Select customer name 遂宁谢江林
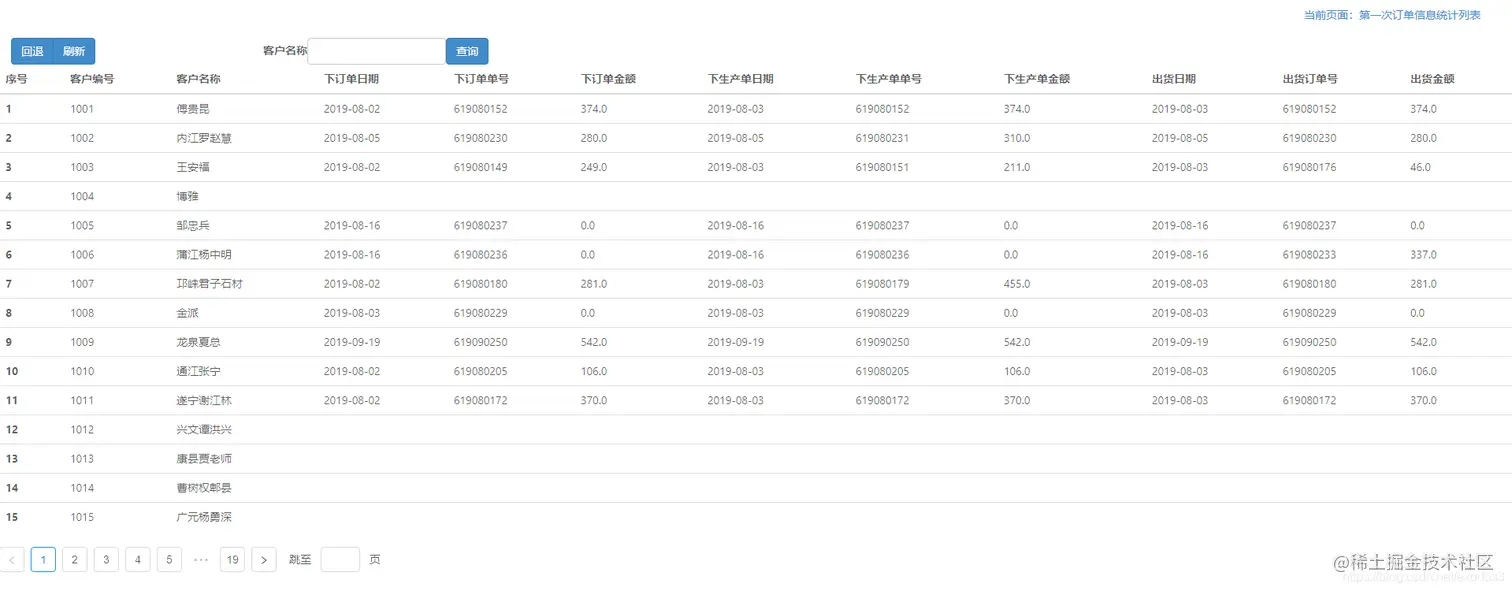1512x591 pixels. 204,401
